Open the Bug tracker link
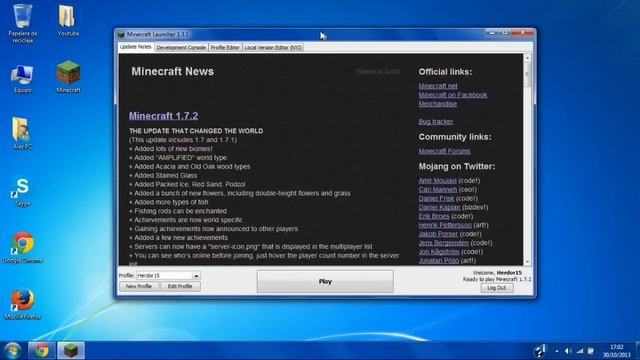The height and width of the screenshot is (360, 640). (x=436, y=122)
